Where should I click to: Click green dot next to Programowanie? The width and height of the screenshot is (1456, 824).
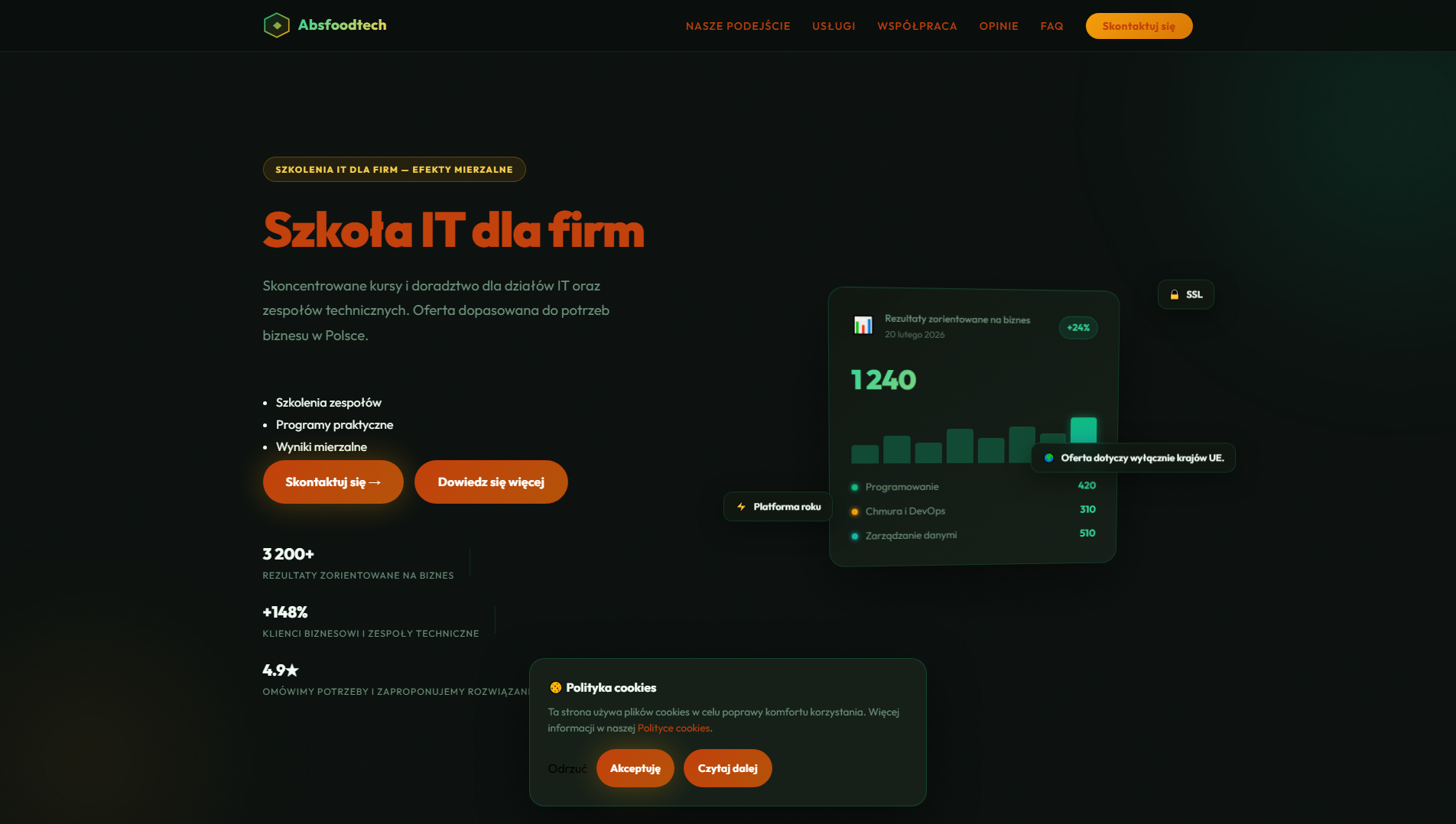854,488
